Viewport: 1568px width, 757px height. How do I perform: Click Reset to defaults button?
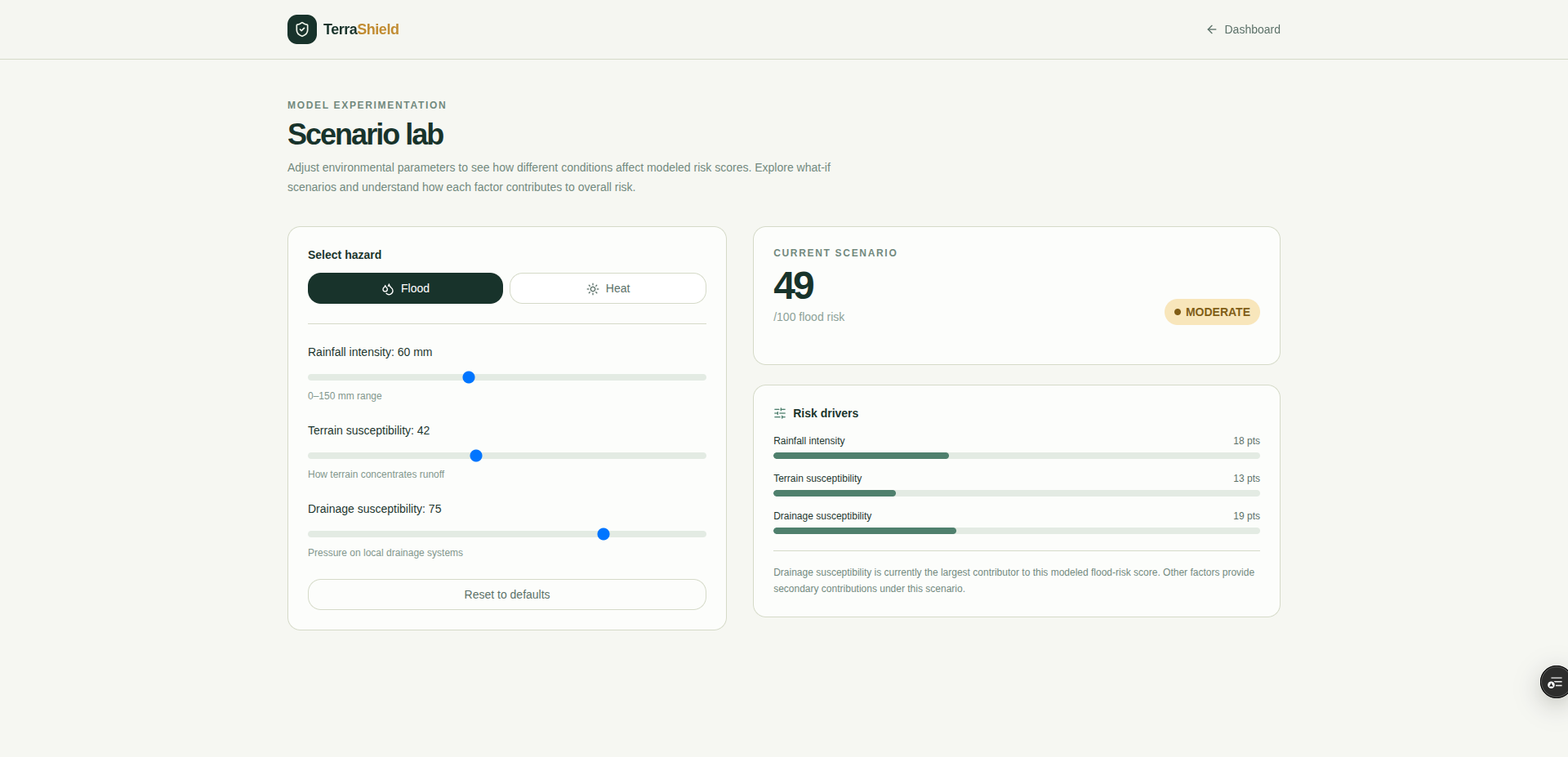507,594
